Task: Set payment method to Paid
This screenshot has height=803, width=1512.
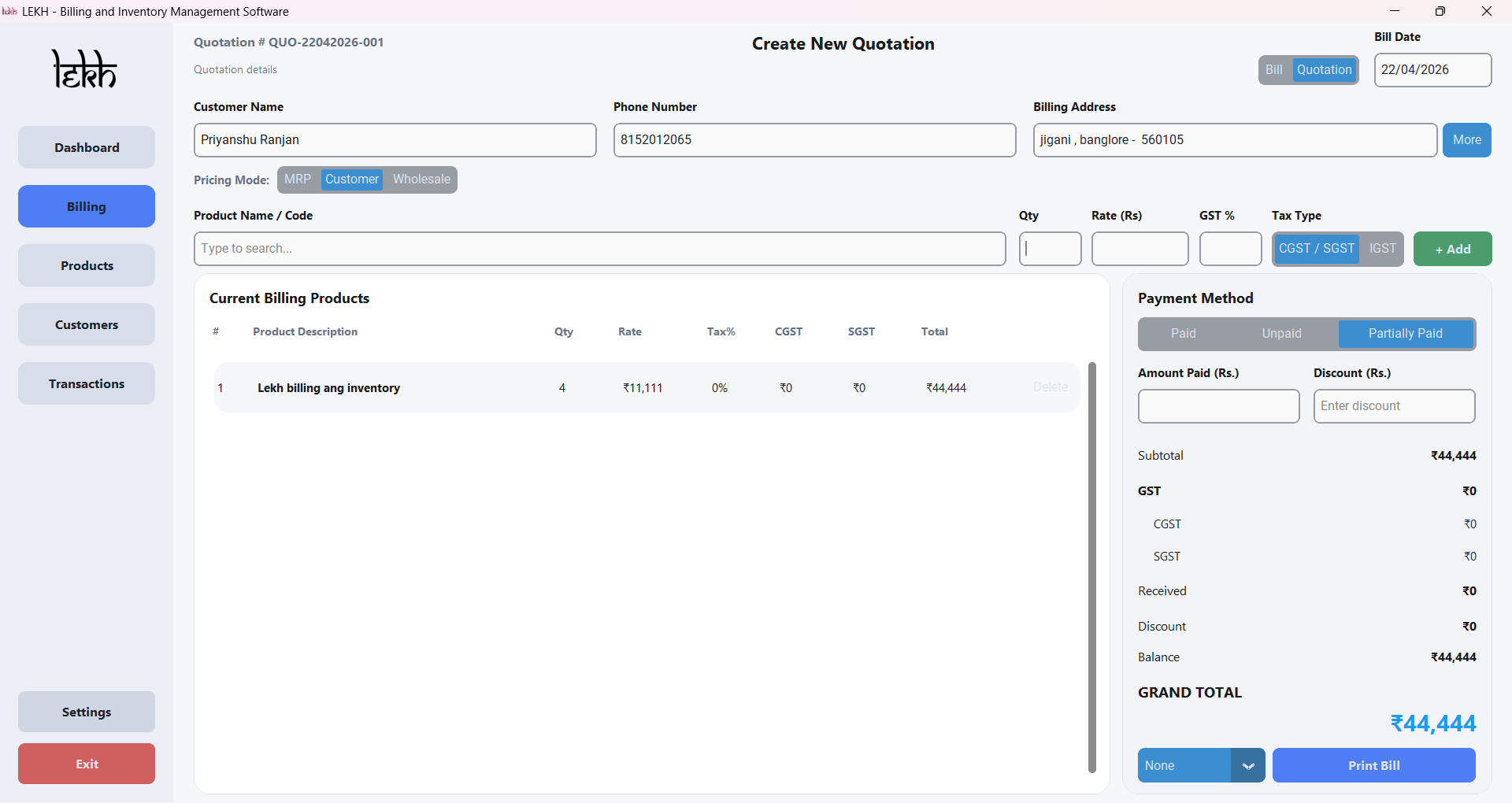Action: tap(1183, 334)
